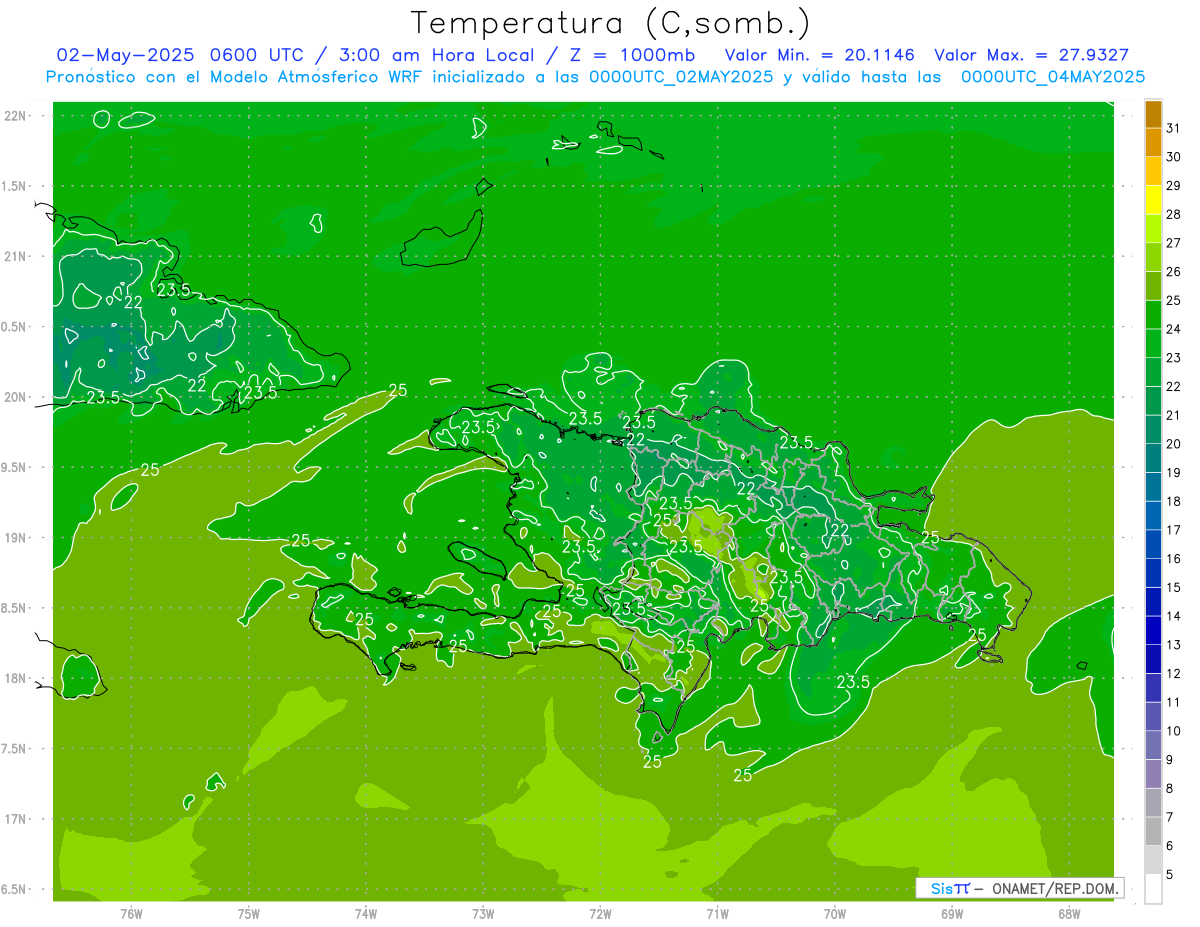Screen dimensions: 1200x927
Task: Select the '02-May-2025 0600 UTC' date text
Action: pyautogui.click(x=182, y=55)
